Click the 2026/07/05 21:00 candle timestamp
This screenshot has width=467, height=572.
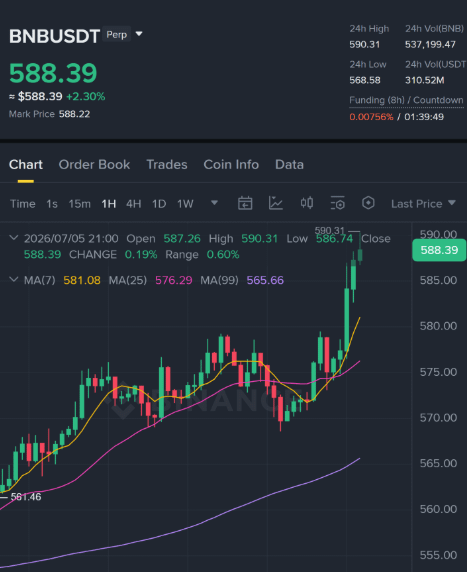(71, 239)
